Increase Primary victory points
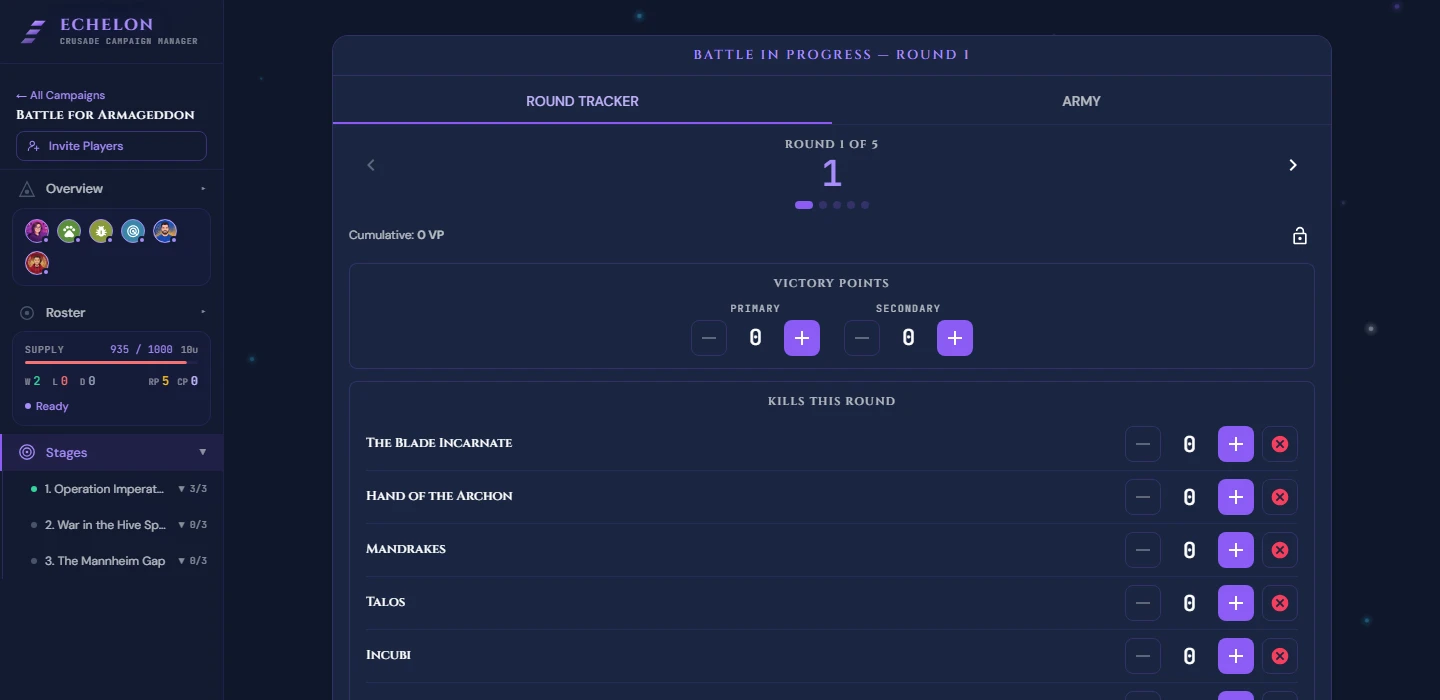The height and width of the screenshot is (700, 1440). point(802,338)
